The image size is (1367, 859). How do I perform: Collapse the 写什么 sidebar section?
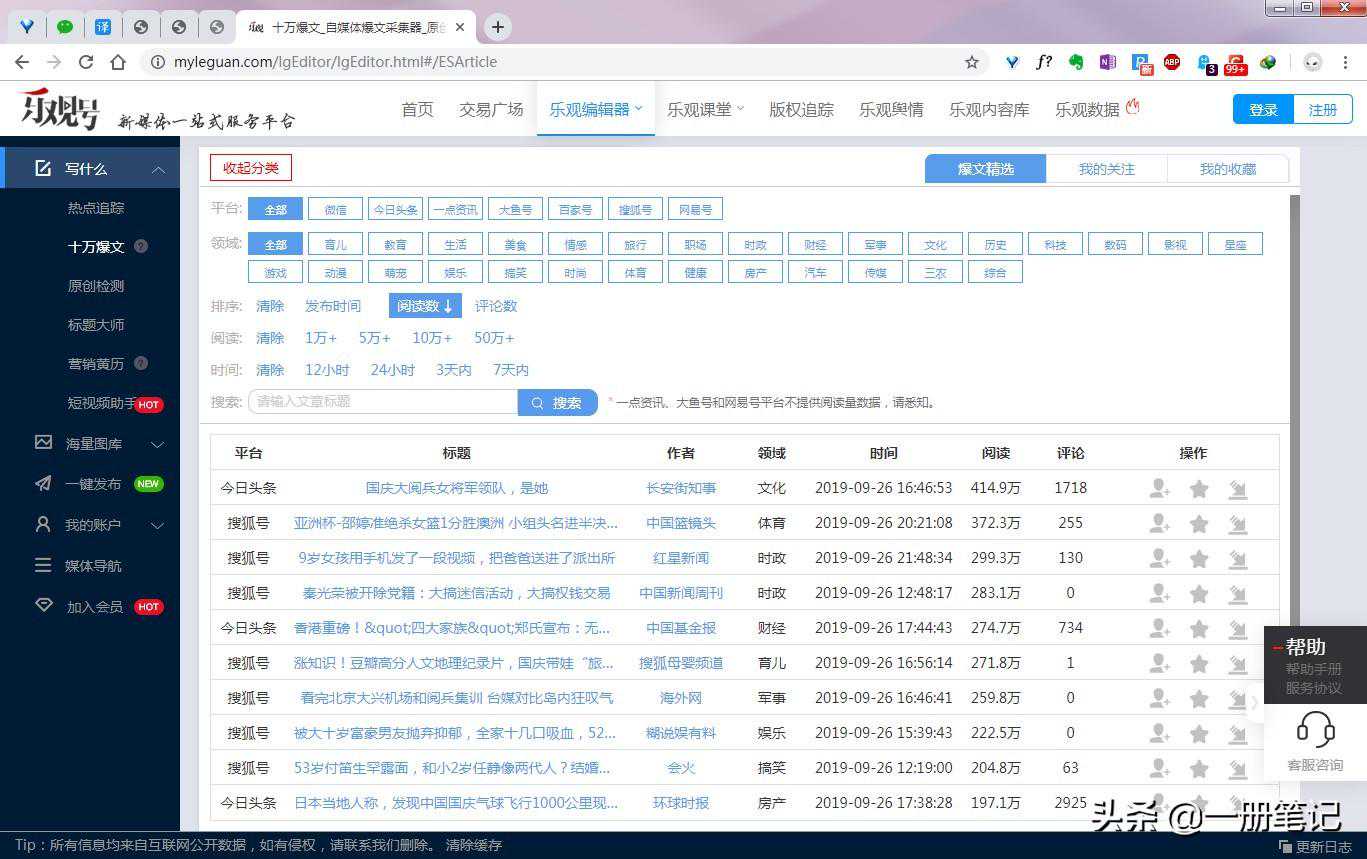point(158,169)
